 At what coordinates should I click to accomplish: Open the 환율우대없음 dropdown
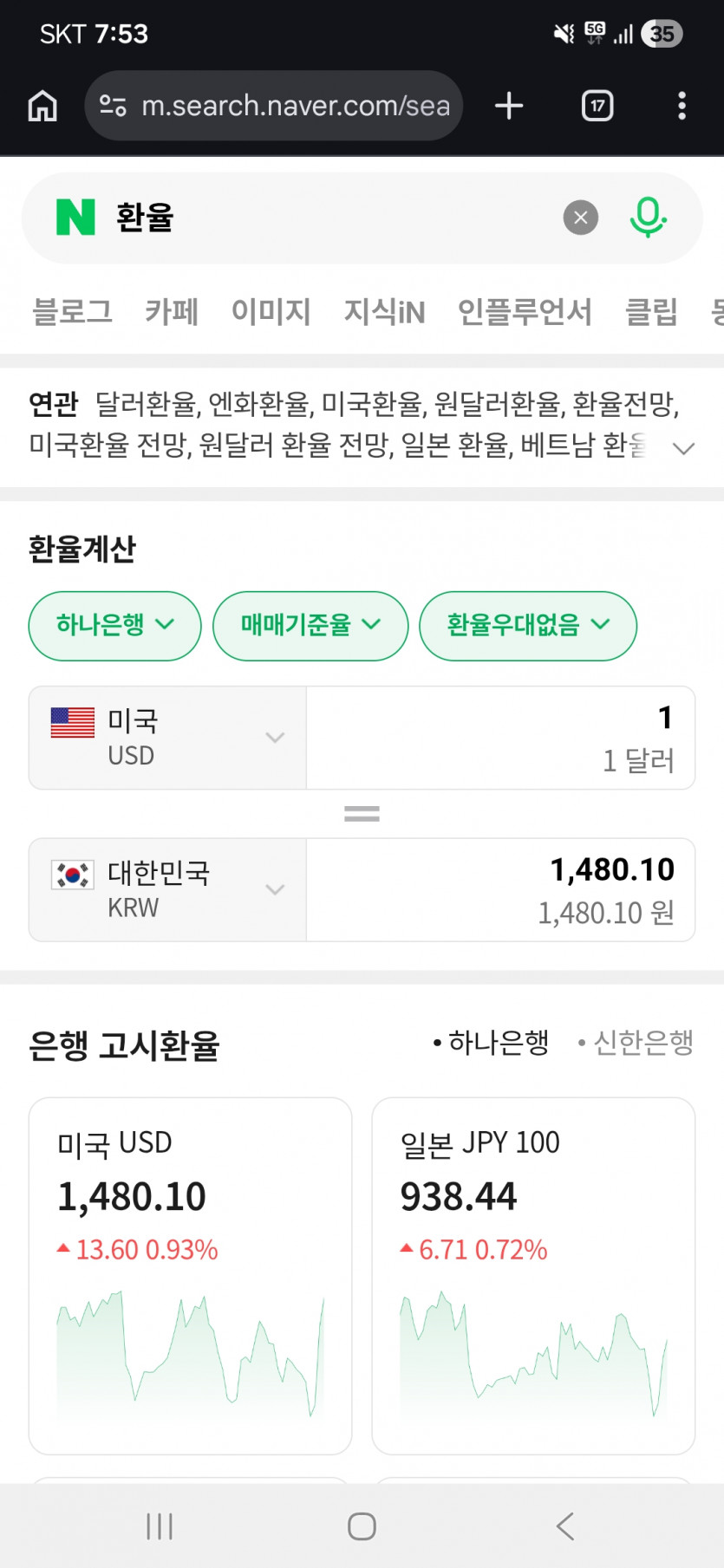click(527, 625)
